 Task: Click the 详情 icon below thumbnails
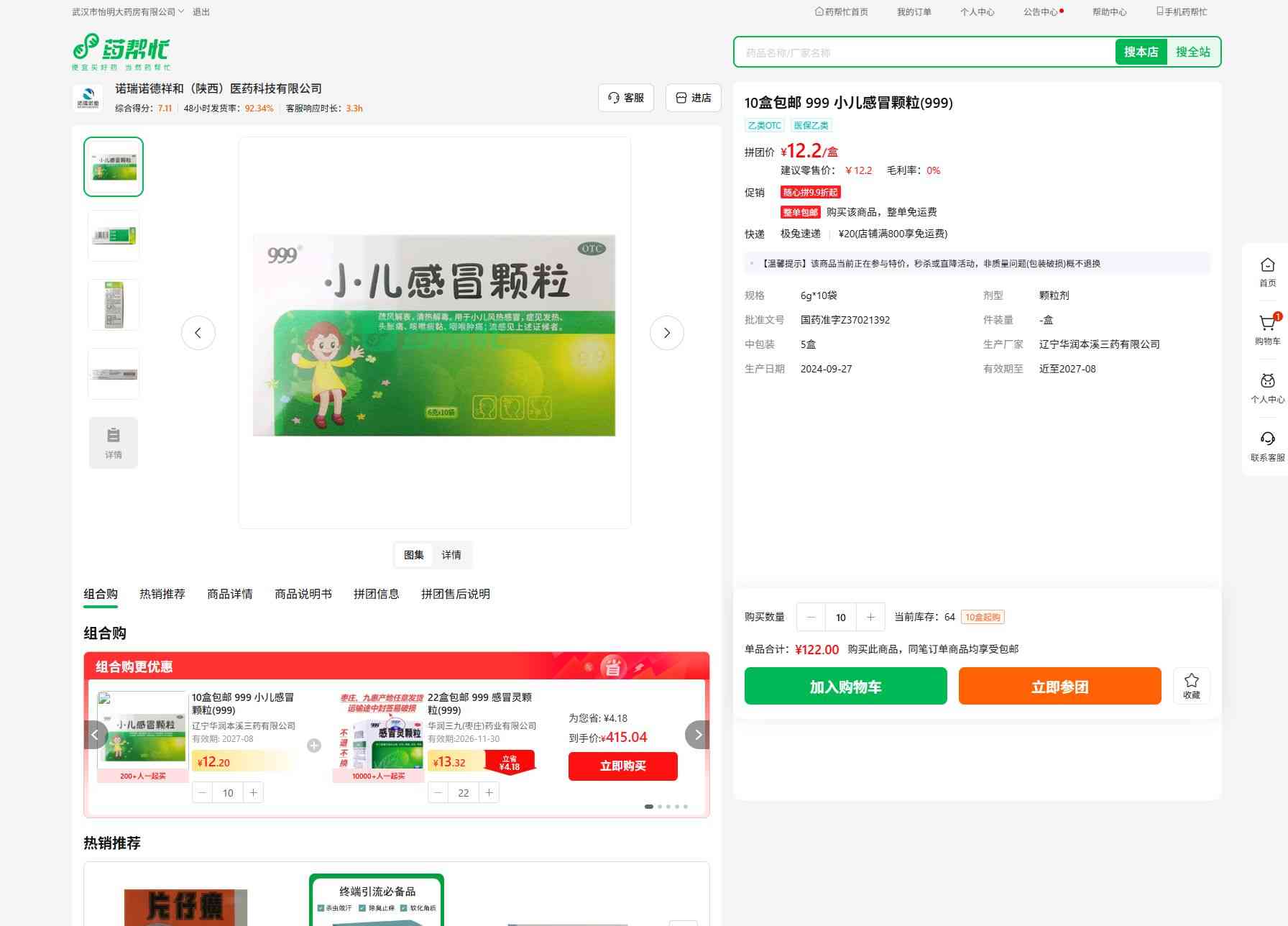[x=114, y=443]
